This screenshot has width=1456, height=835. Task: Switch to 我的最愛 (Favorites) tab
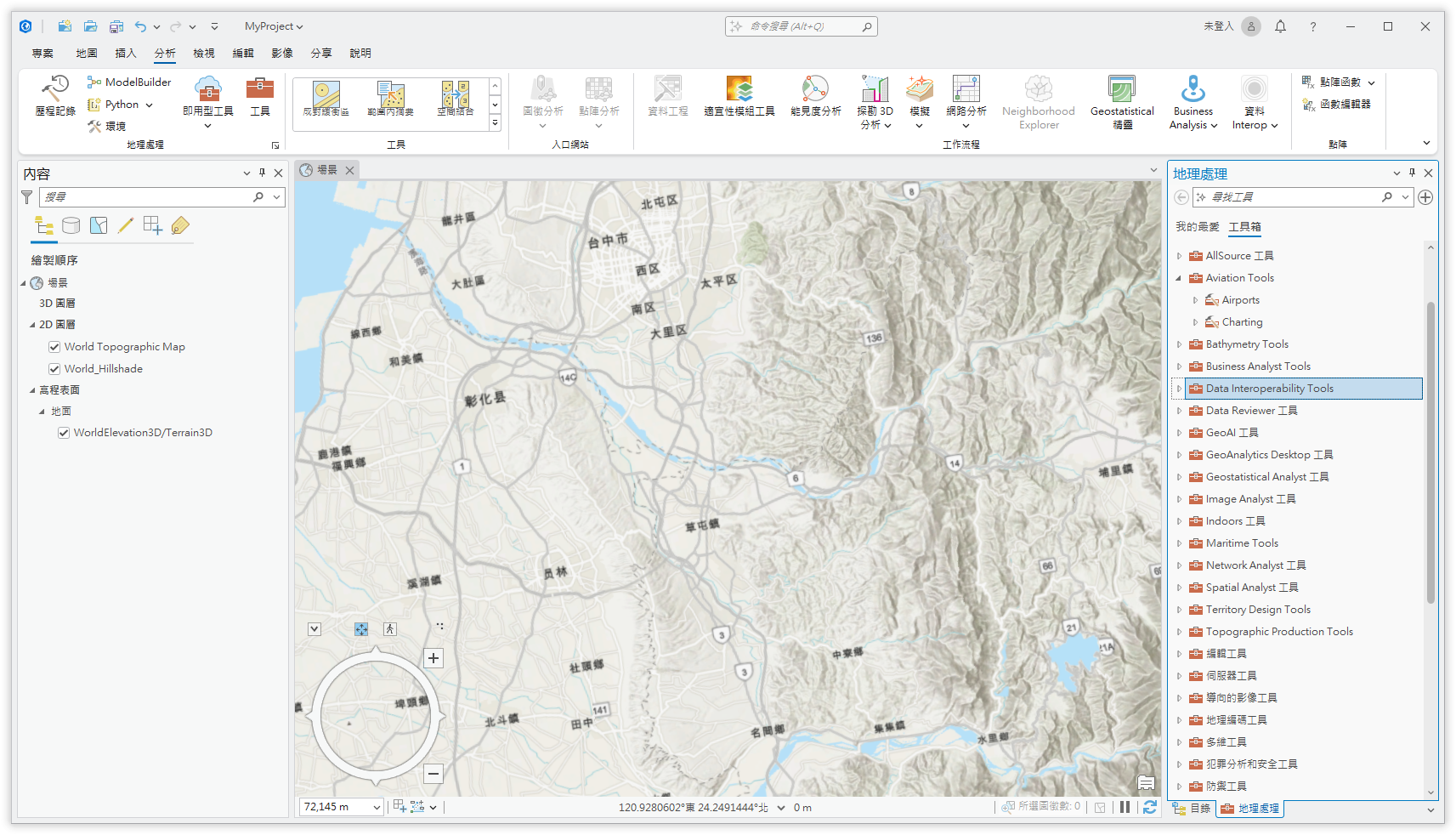(x=1197, y=227)
